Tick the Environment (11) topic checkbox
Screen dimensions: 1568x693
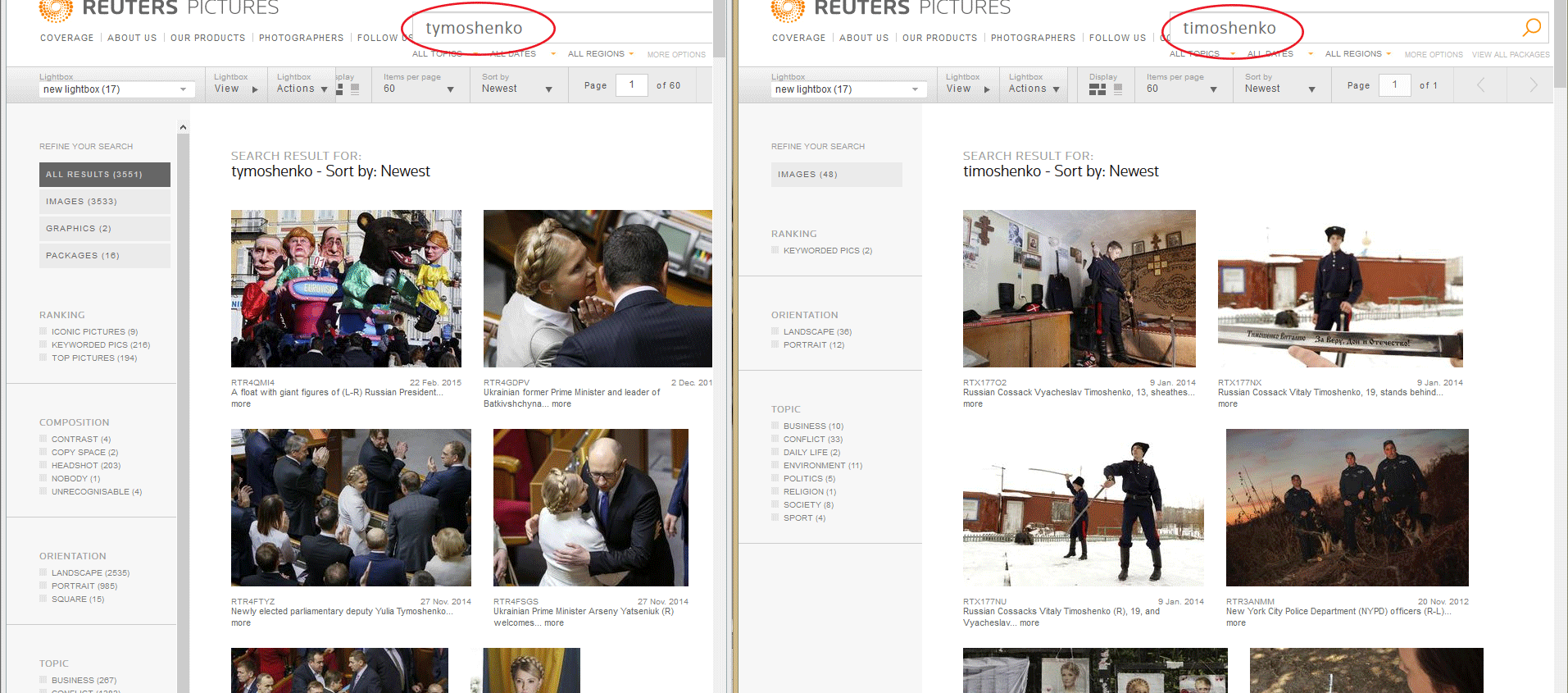tap(775, 465)
